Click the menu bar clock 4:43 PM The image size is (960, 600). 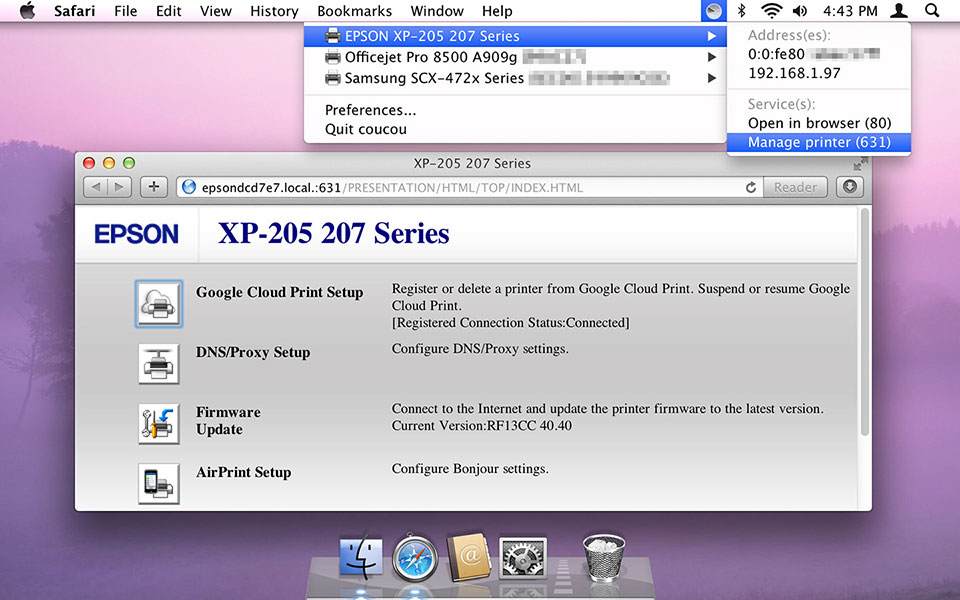coord(850,11)
